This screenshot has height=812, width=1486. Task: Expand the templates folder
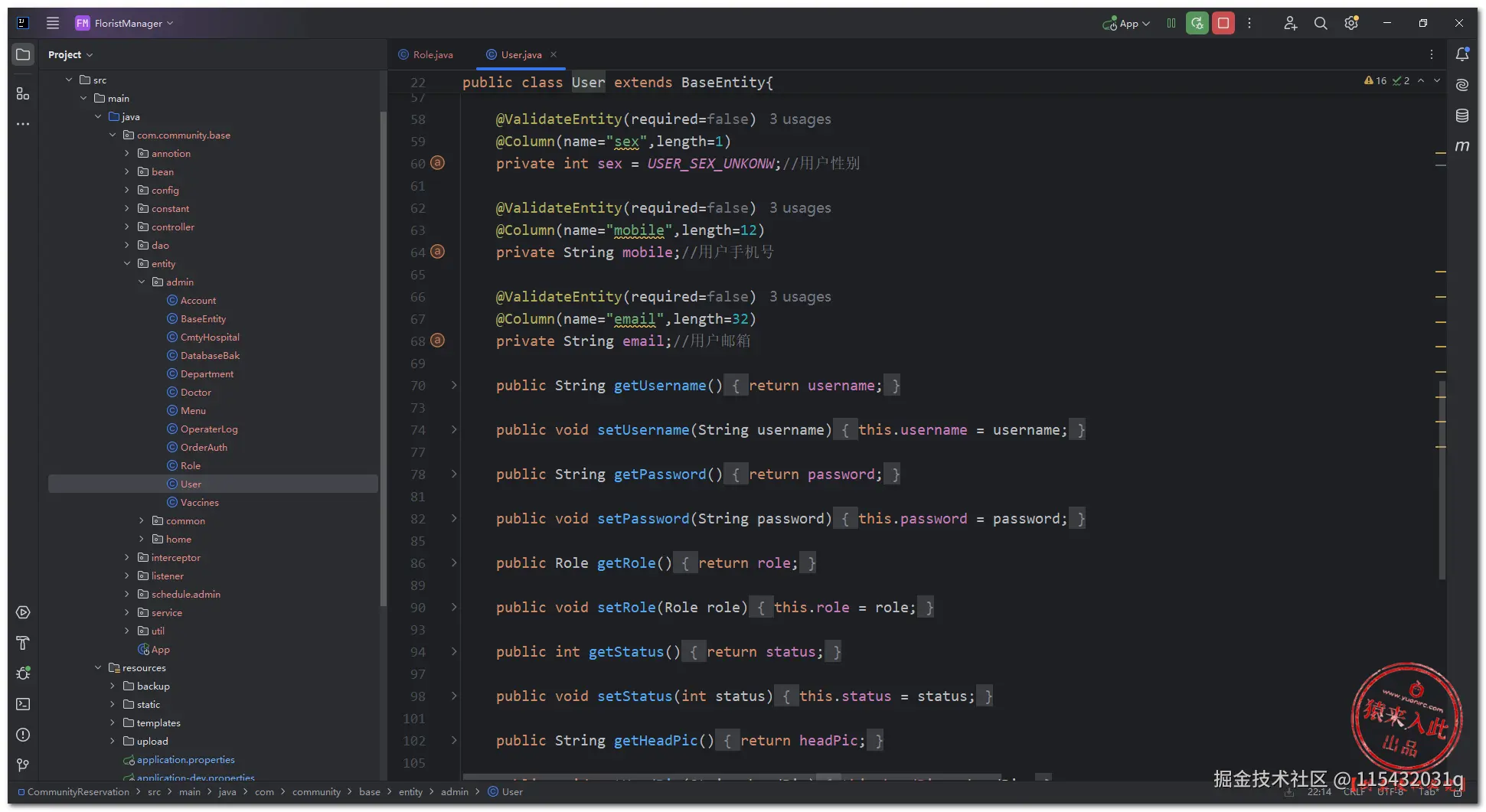coord(113,722)
